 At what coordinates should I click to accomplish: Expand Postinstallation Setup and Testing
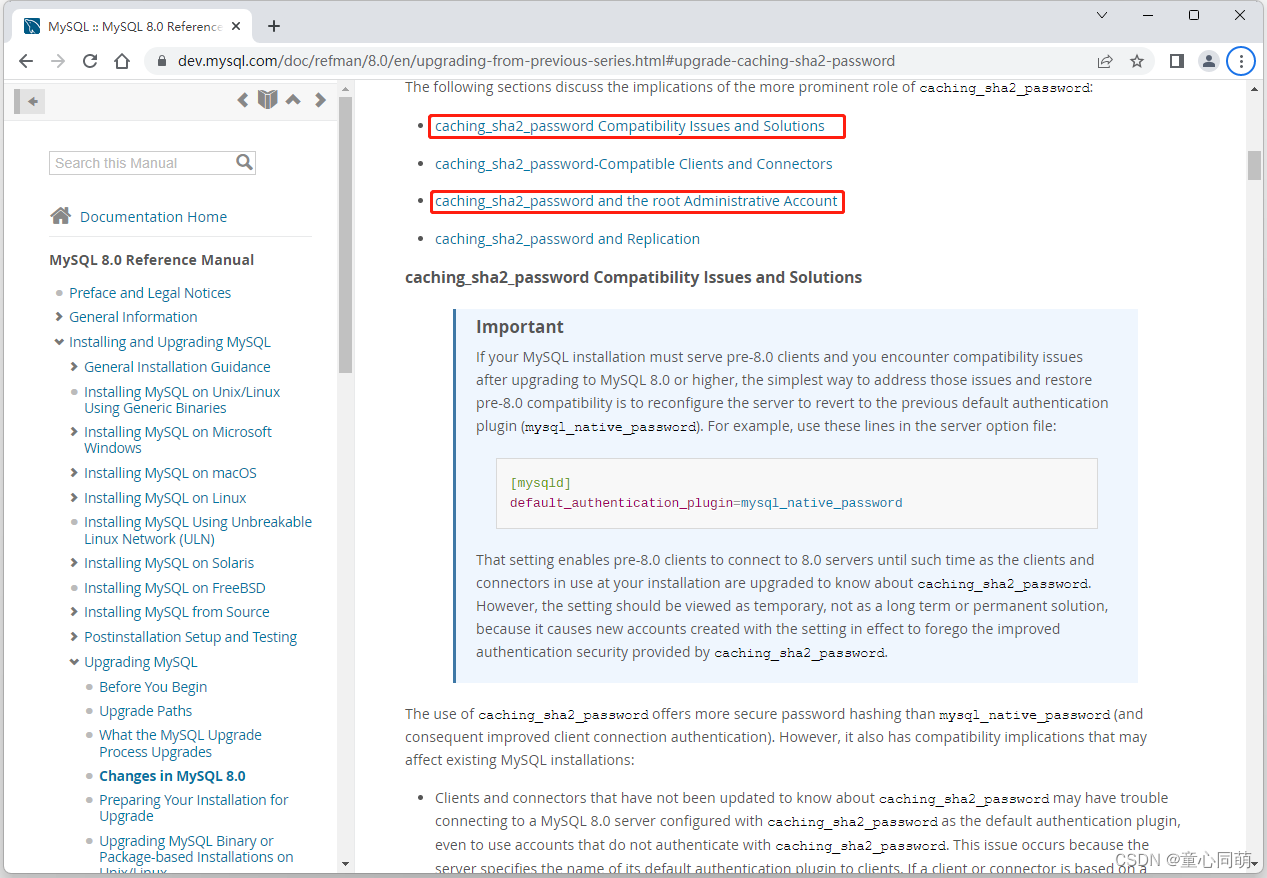74,637
